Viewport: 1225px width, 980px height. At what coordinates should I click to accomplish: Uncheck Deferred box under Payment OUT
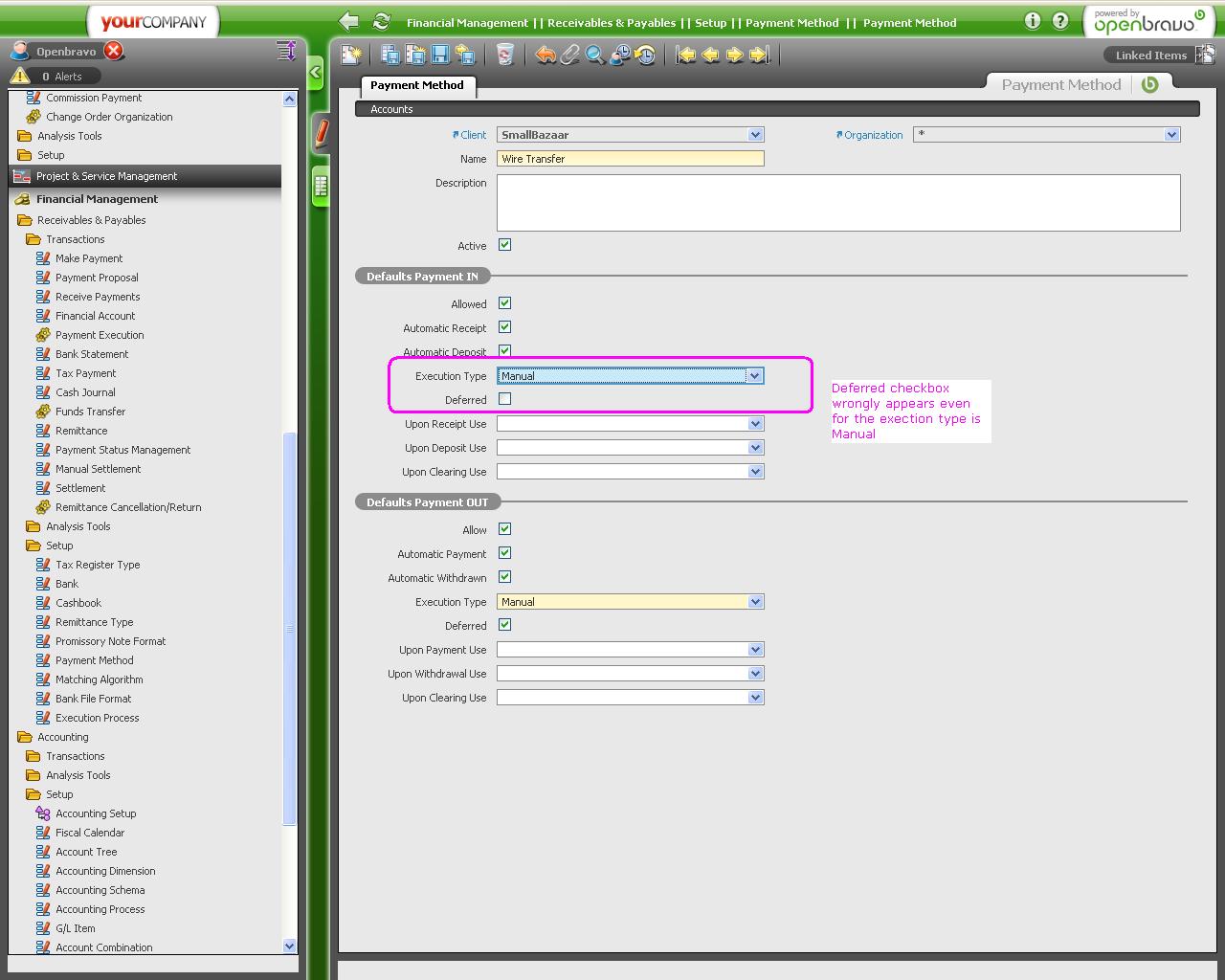pos(504,625)
